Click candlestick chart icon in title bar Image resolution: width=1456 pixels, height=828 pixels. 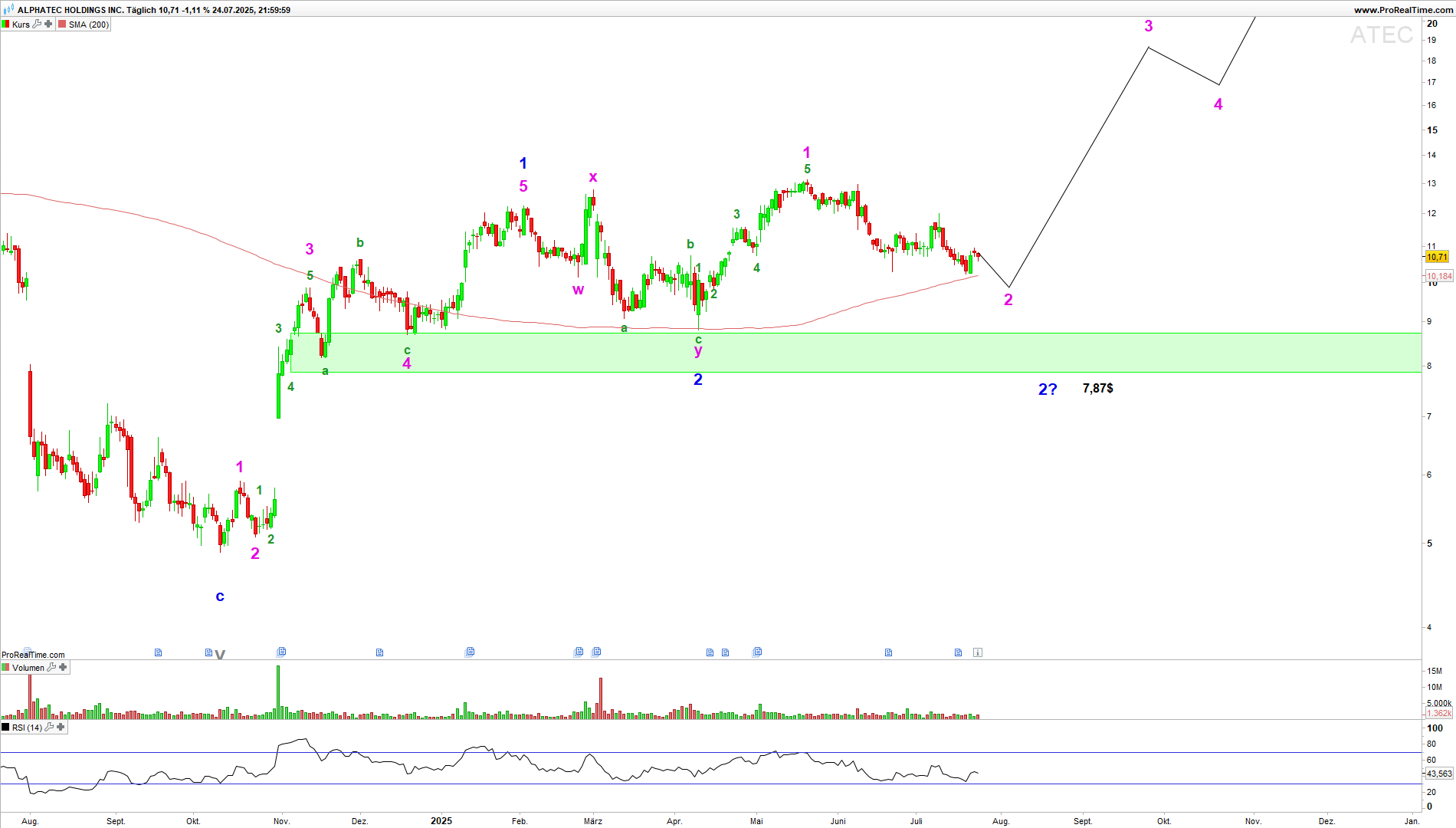coord(8,10)
